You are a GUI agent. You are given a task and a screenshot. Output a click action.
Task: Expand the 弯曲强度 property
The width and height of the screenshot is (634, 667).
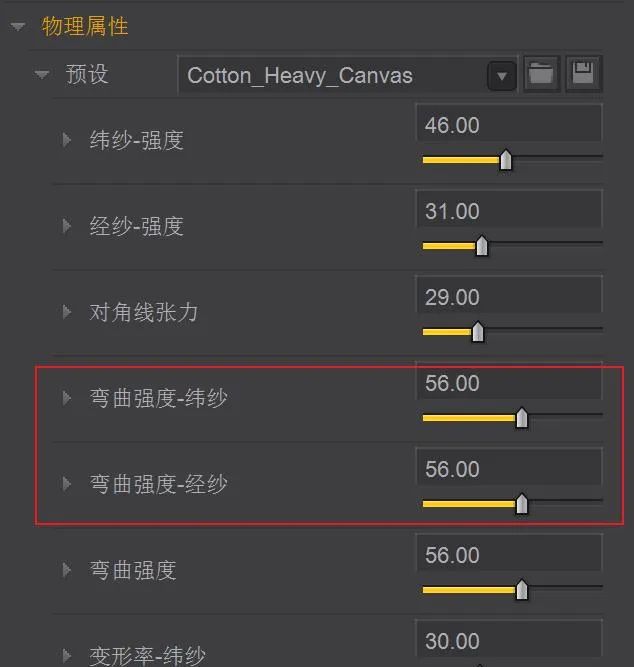66,570
